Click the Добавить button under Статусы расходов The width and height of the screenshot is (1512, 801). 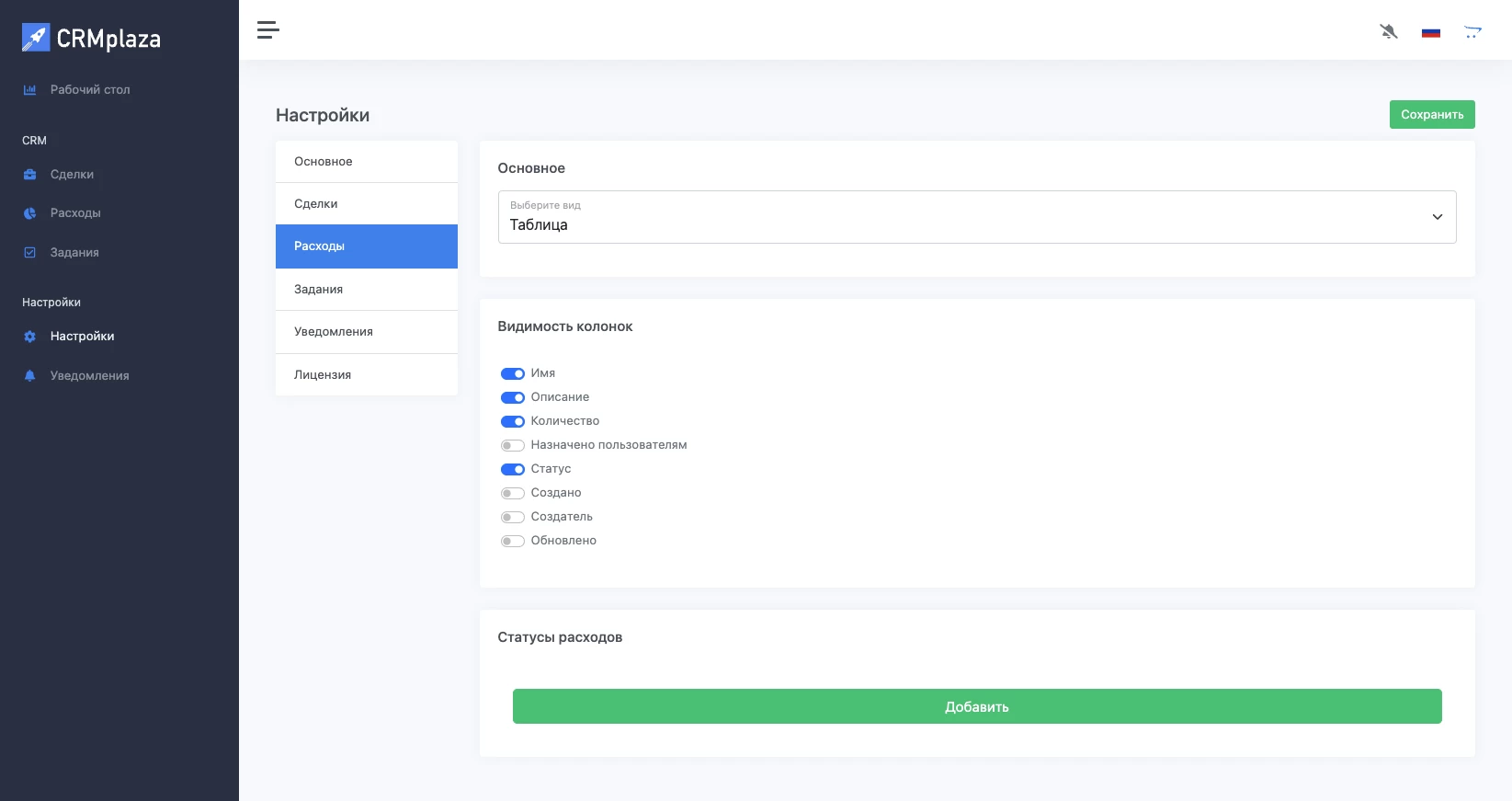tap(977, 706)
